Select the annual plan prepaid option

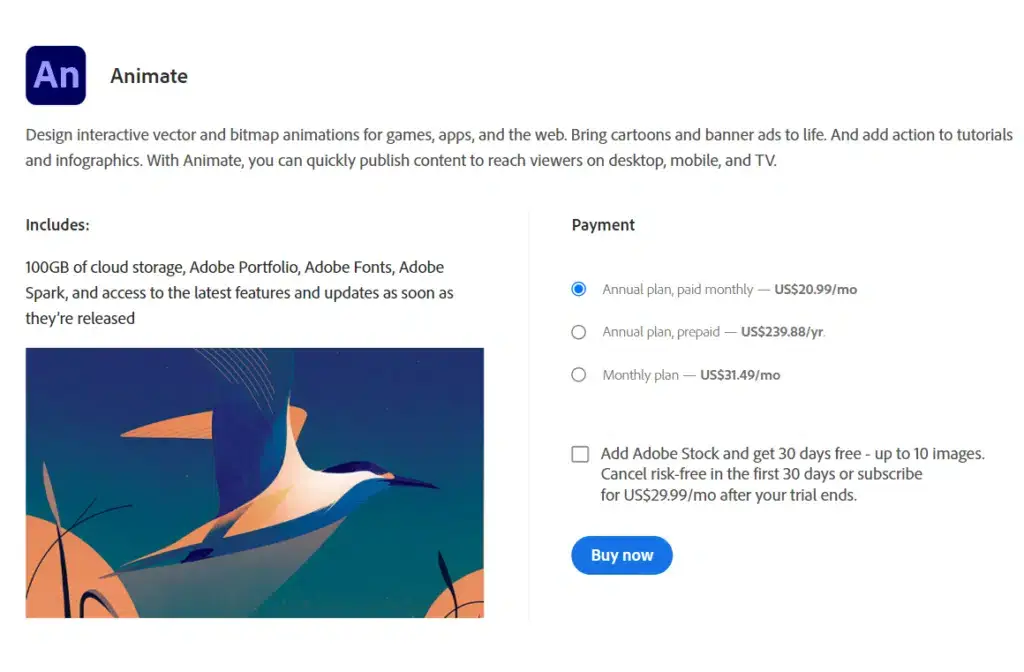pyautogui.click(x=579, y=331)
